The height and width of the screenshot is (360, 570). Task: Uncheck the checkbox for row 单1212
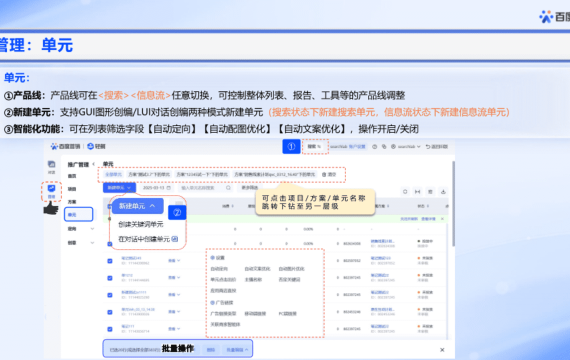[110, 278]
